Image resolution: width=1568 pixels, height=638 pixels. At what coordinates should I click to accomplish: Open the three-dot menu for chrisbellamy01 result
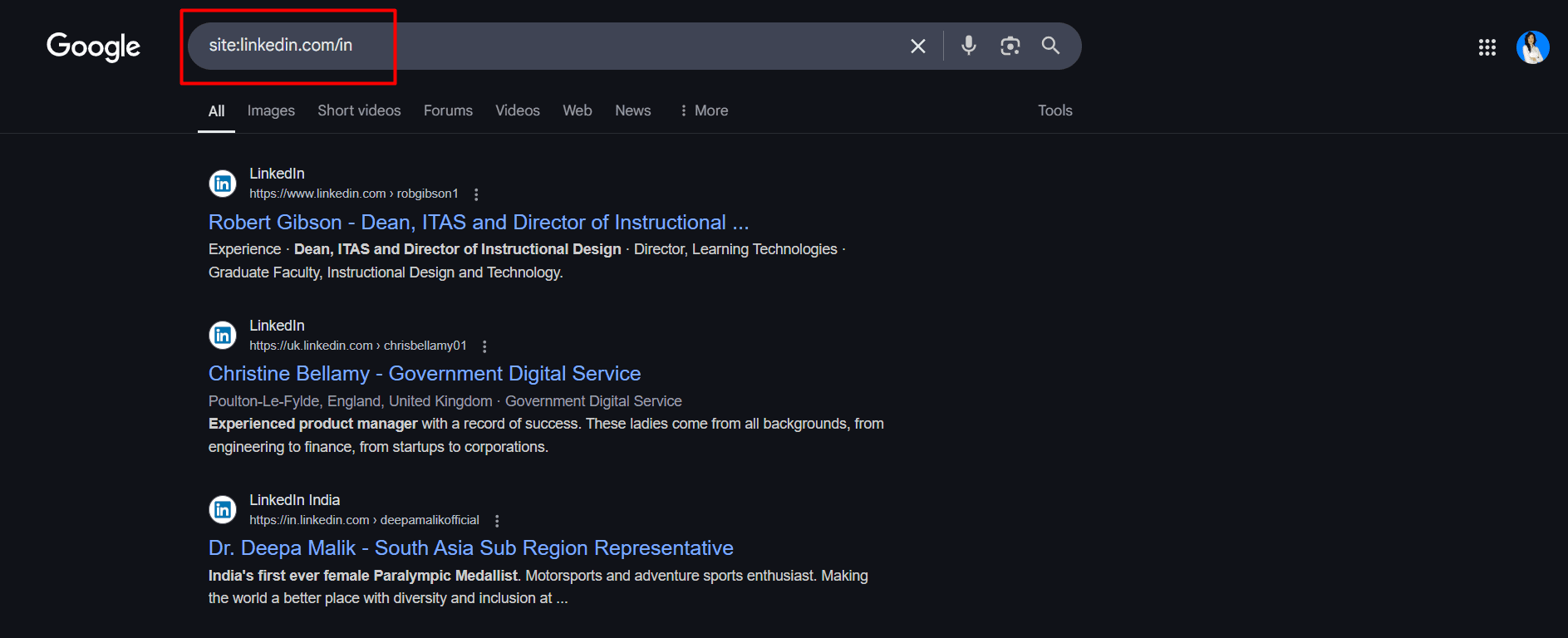pos(484,346)
